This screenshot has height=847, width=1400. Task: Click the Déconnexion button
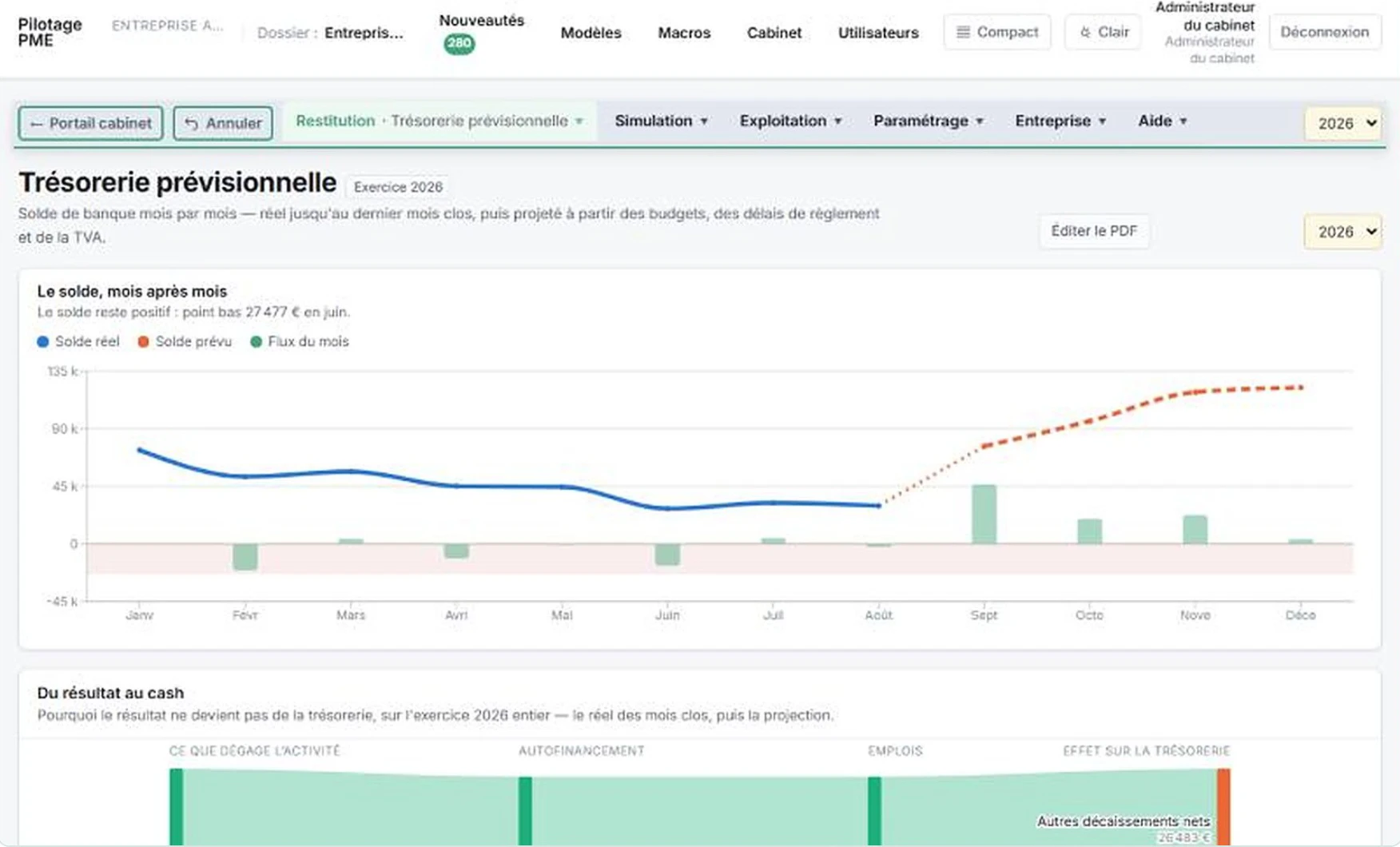[1324, 32]
